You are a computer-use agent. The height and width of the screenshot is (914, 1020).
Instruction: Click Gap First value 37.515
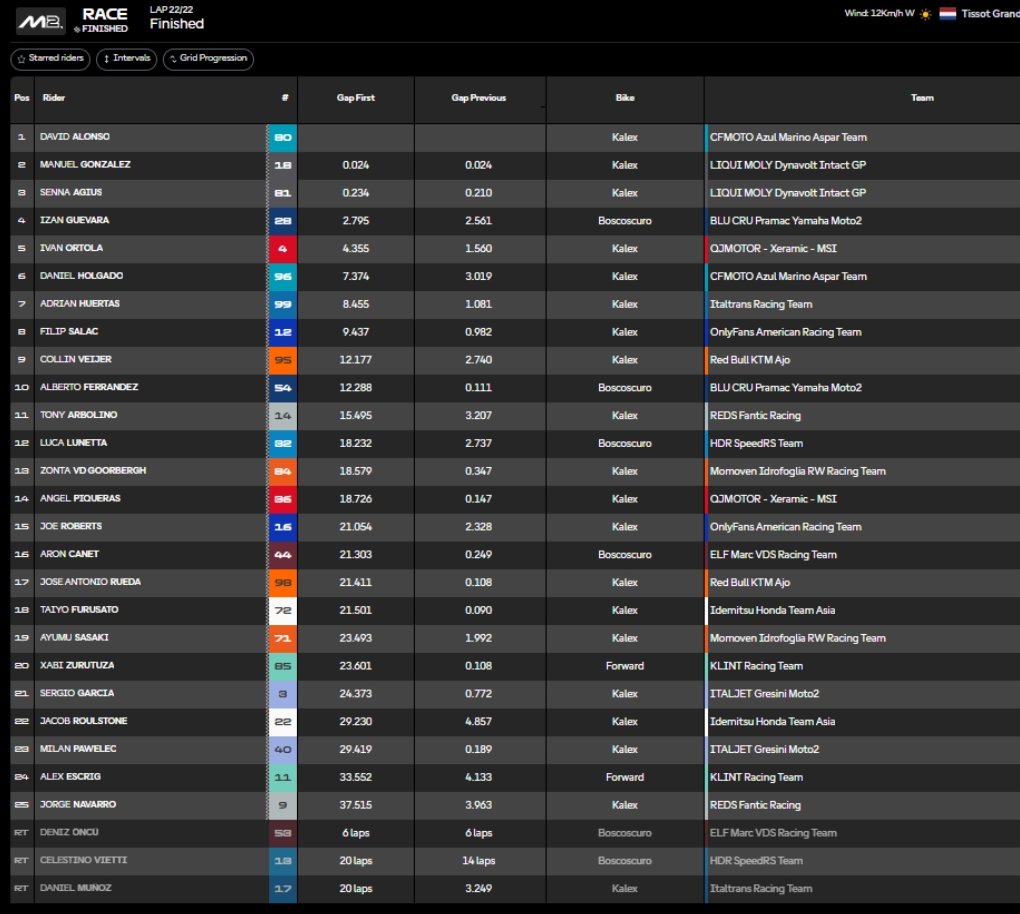pyautogui.click(x=355, y=805)
